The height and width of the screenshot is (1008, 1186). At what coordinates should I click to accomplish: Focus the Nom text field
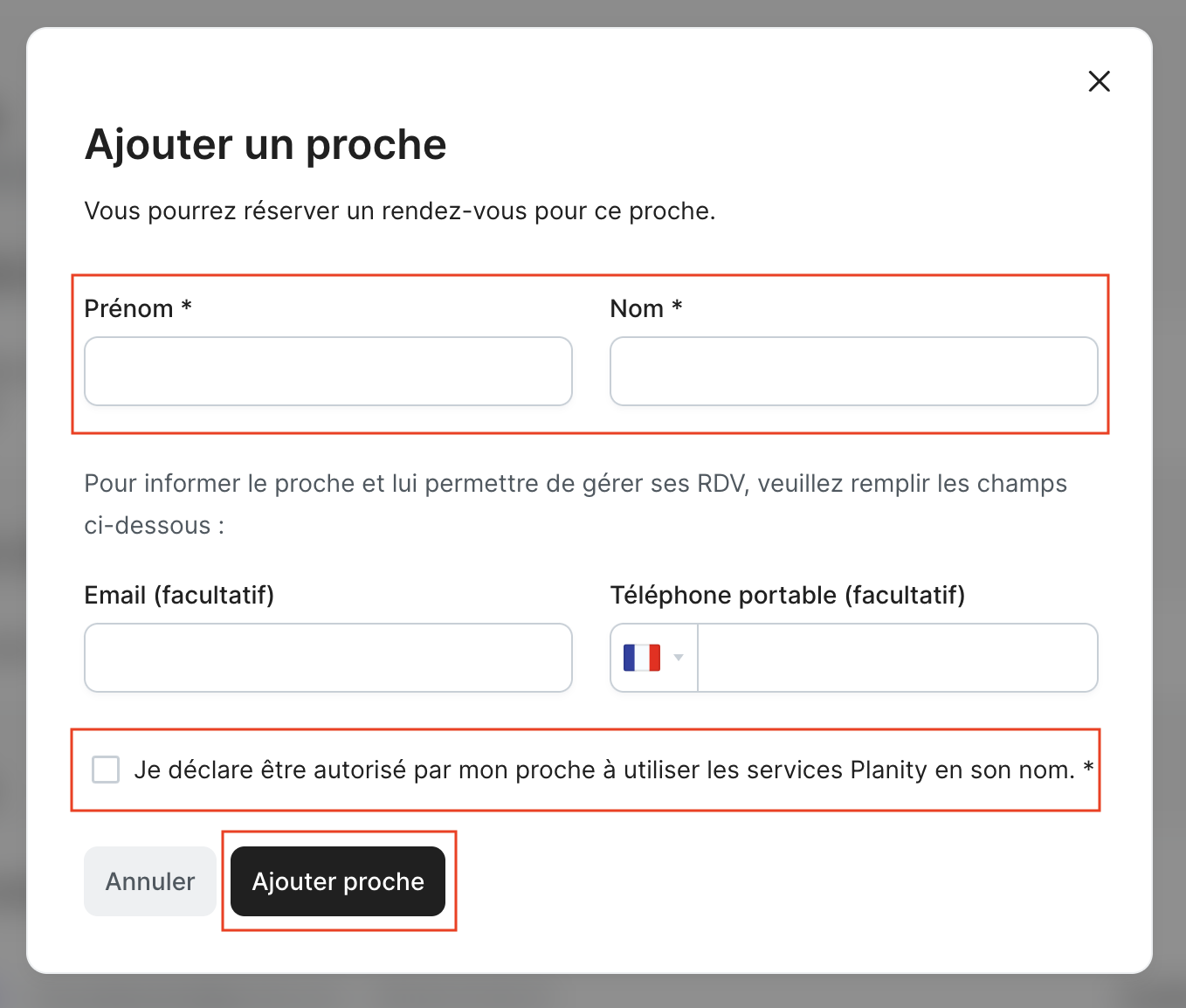(853, 371)
